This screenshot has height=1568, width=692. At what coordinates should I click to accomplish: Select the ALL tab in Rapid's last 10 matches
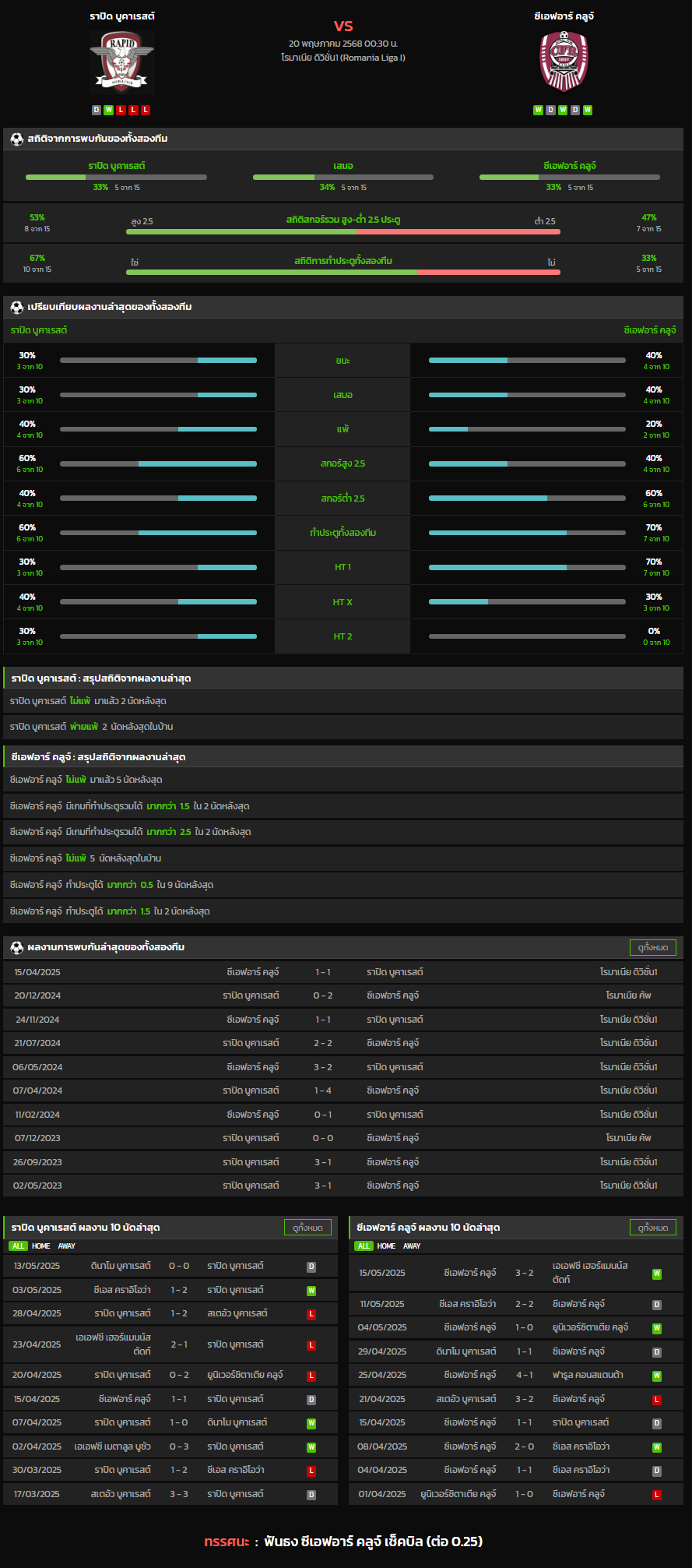18,1246
